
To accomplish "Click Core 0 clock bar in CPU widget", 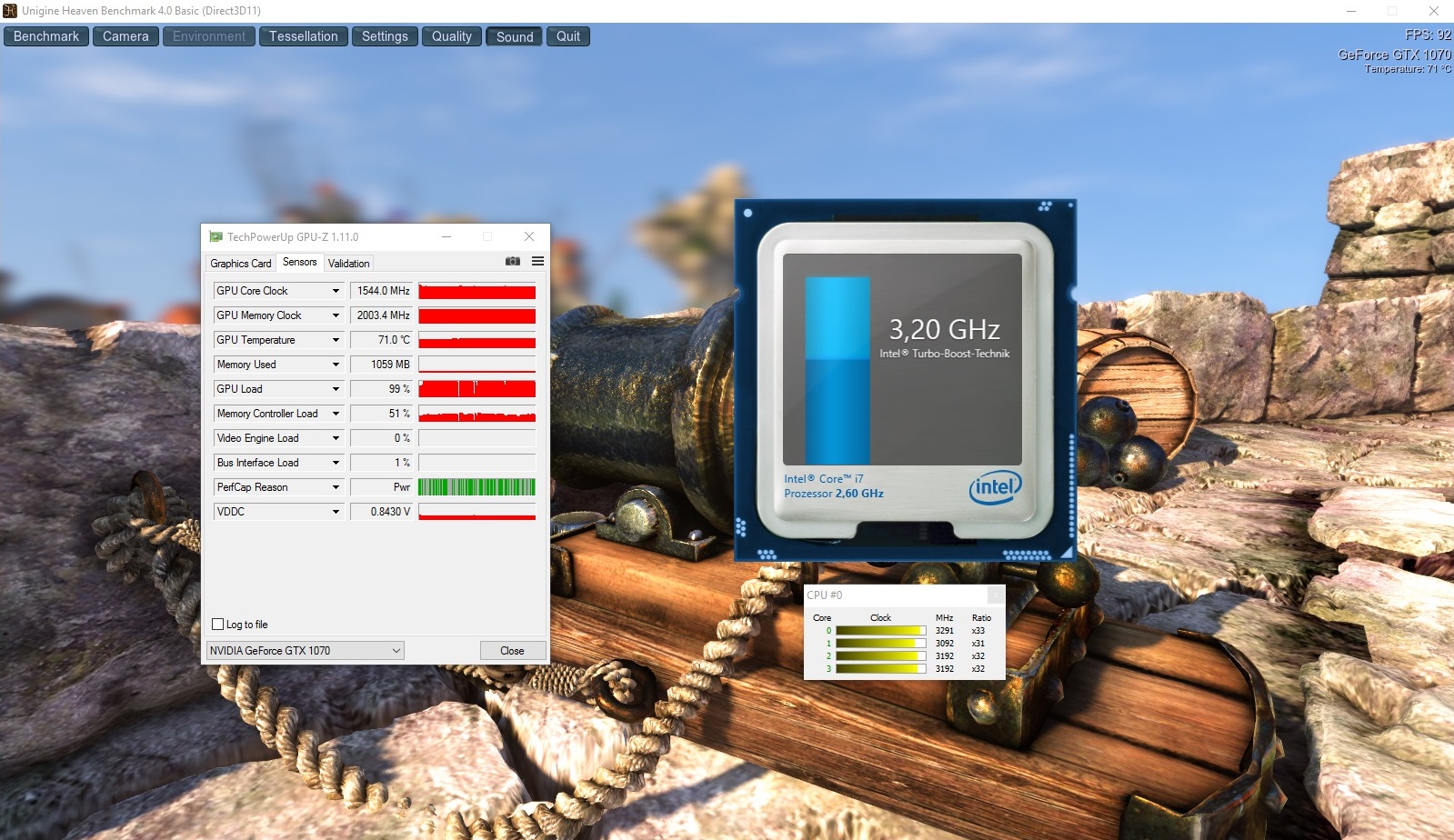I will [880, 630].
